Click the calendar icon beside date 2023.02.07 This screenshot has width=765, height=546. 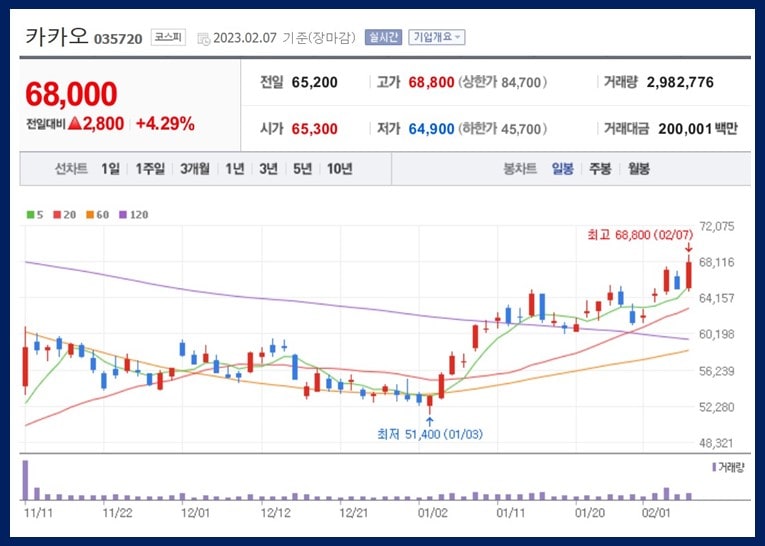203,39
